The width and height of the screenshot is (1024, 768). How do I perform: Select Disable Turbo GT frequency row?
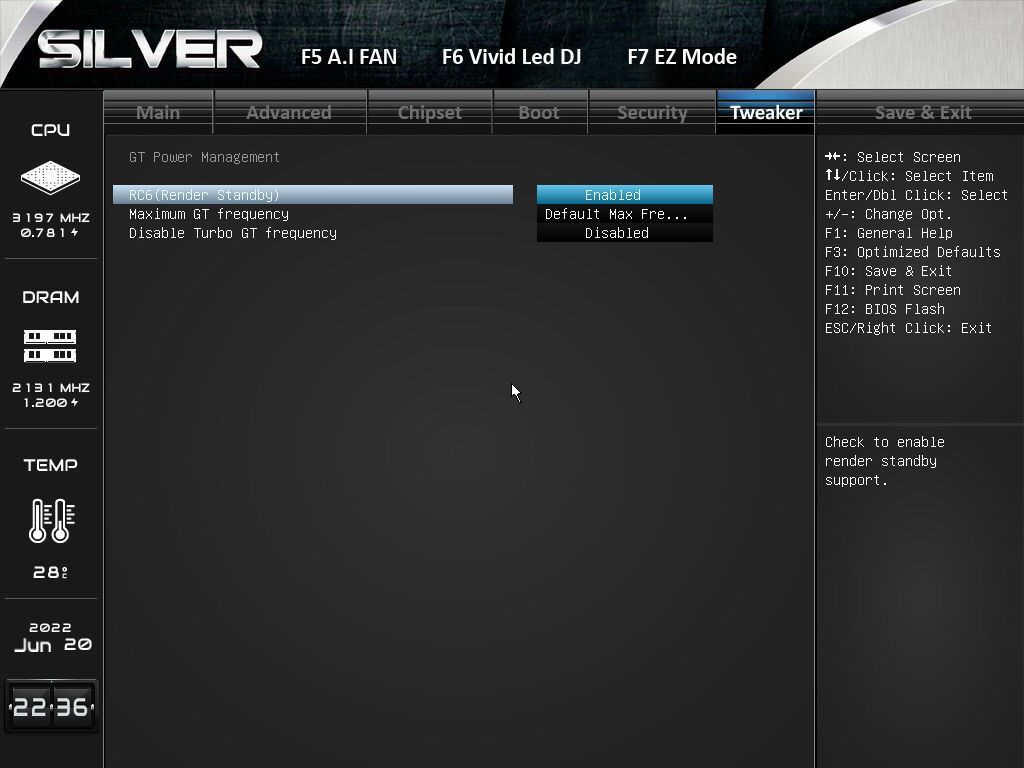coord(313,232)
